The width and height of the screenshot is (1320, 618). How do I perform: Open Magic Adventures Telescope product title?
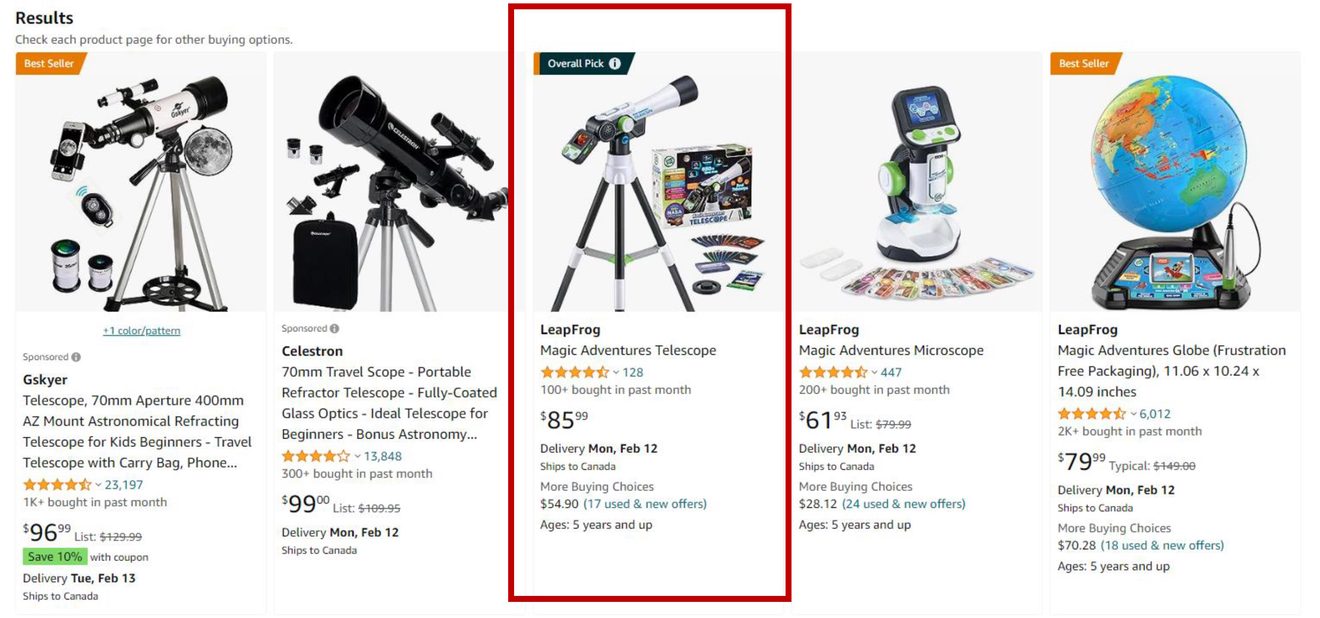(x=628, y=351)
